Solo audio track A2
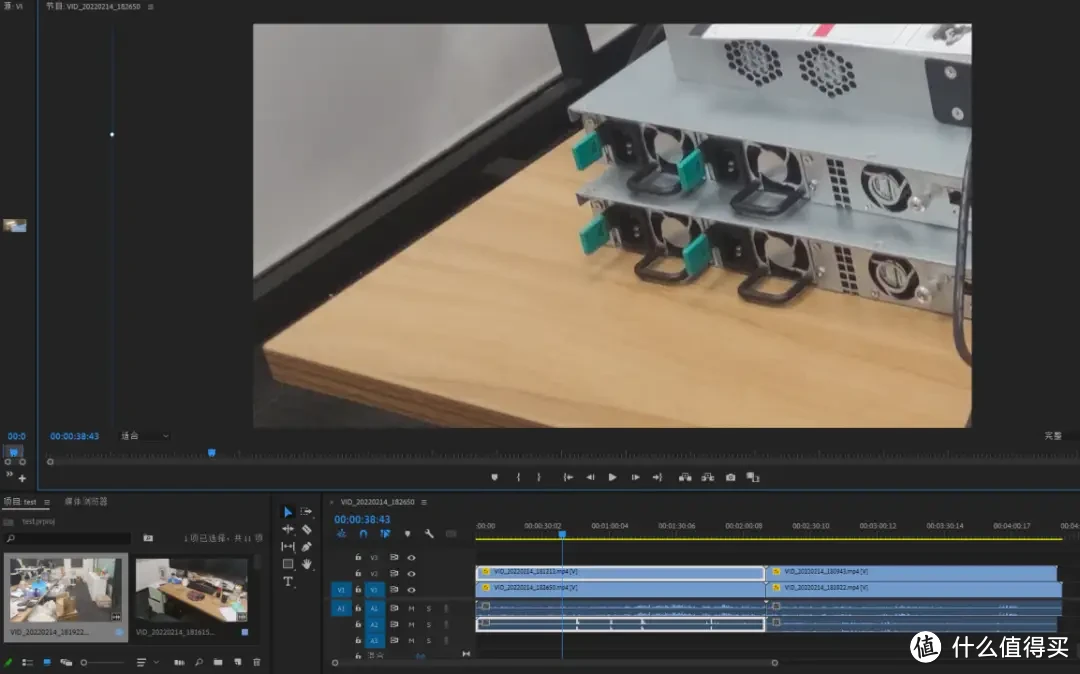The image size is (1080, 674). tap(429, 624)
